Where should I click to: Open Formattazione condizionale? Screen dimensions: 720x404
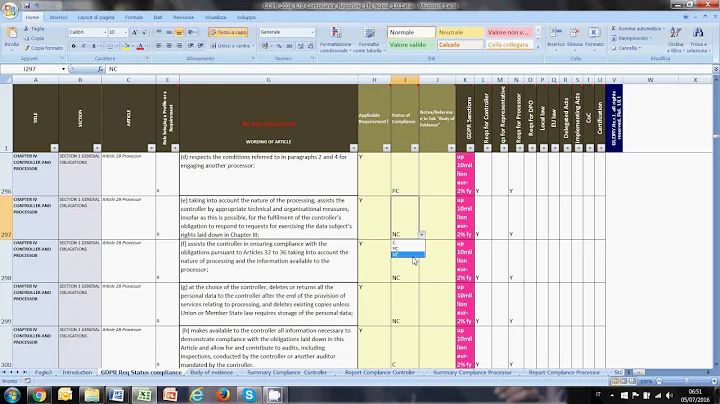tap(336, 39)
